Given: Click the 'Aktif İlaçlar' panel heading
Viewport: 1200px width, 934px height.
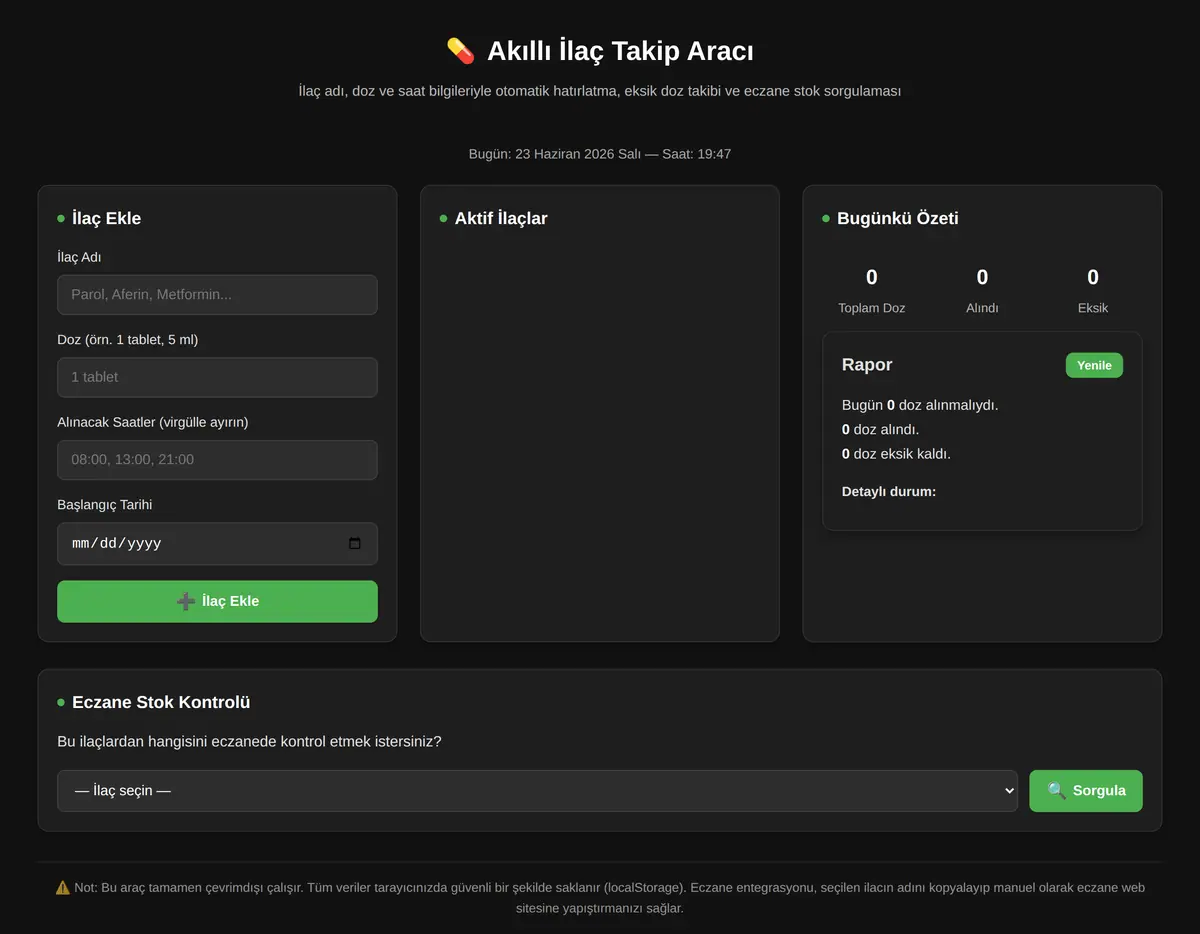Looking at the screenshot, I should point(501,218).
